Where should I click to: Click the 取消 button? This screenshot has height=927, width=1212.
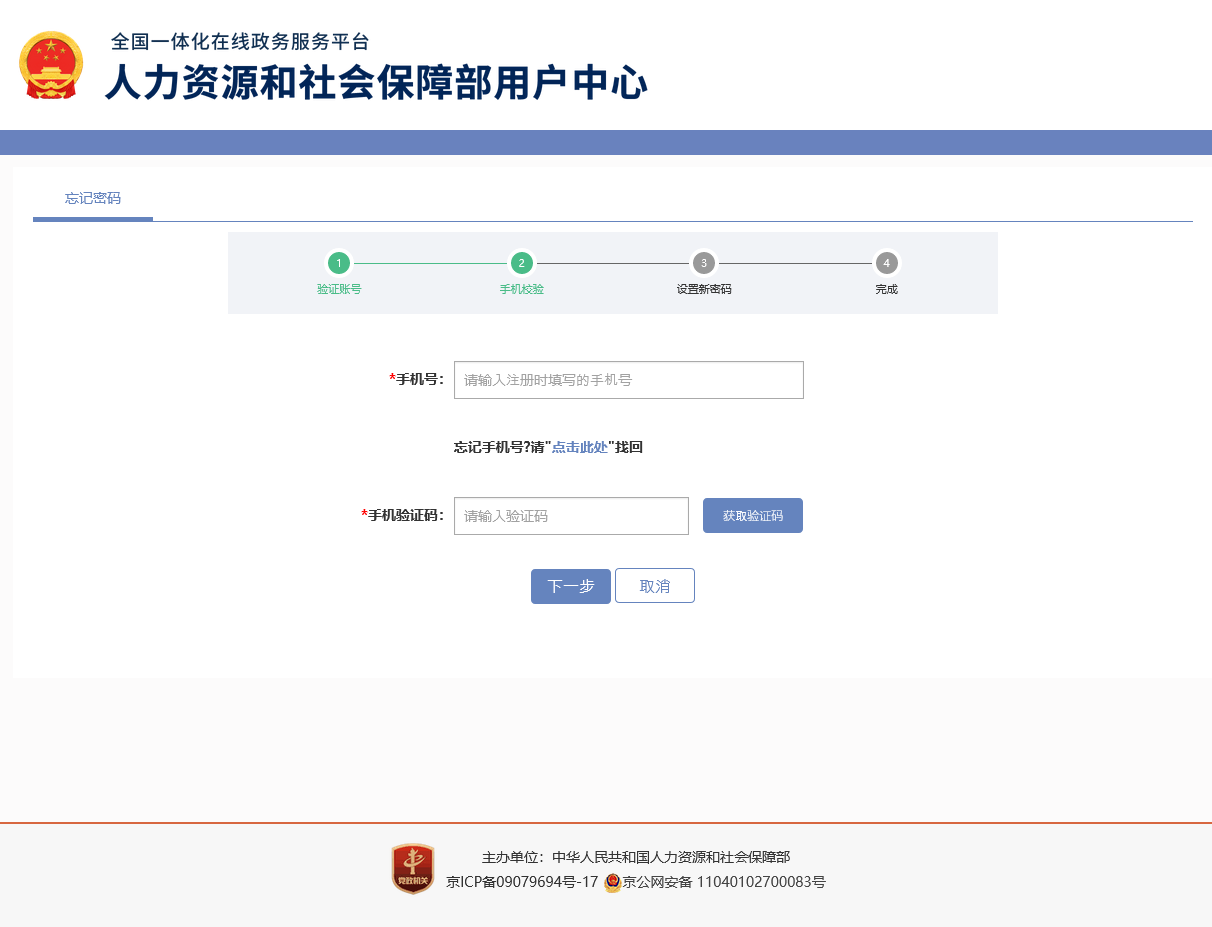[x=655, y=586]
